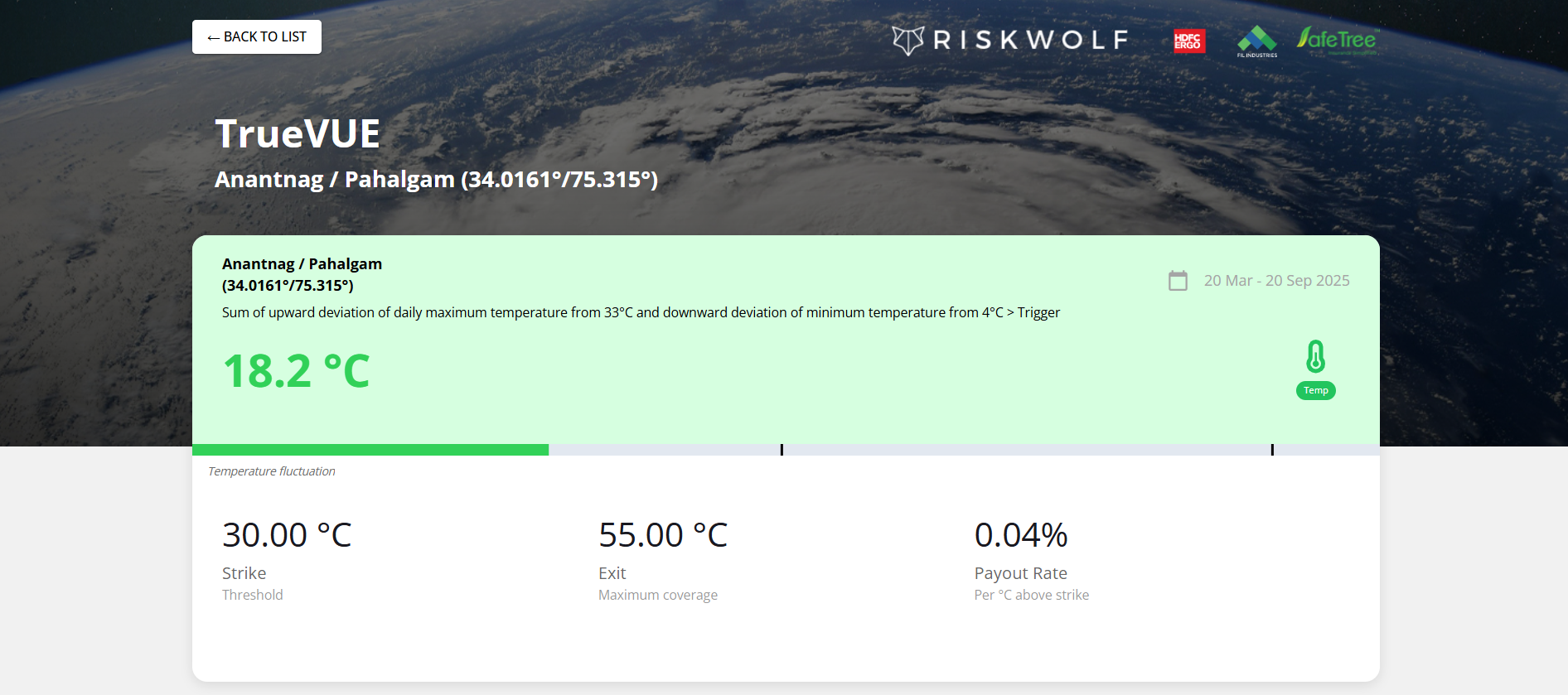Image resolution: width=1568 pixels, height=695 pixels.
Task: Click the TrueVUE page heading
Action: [298, 134]
